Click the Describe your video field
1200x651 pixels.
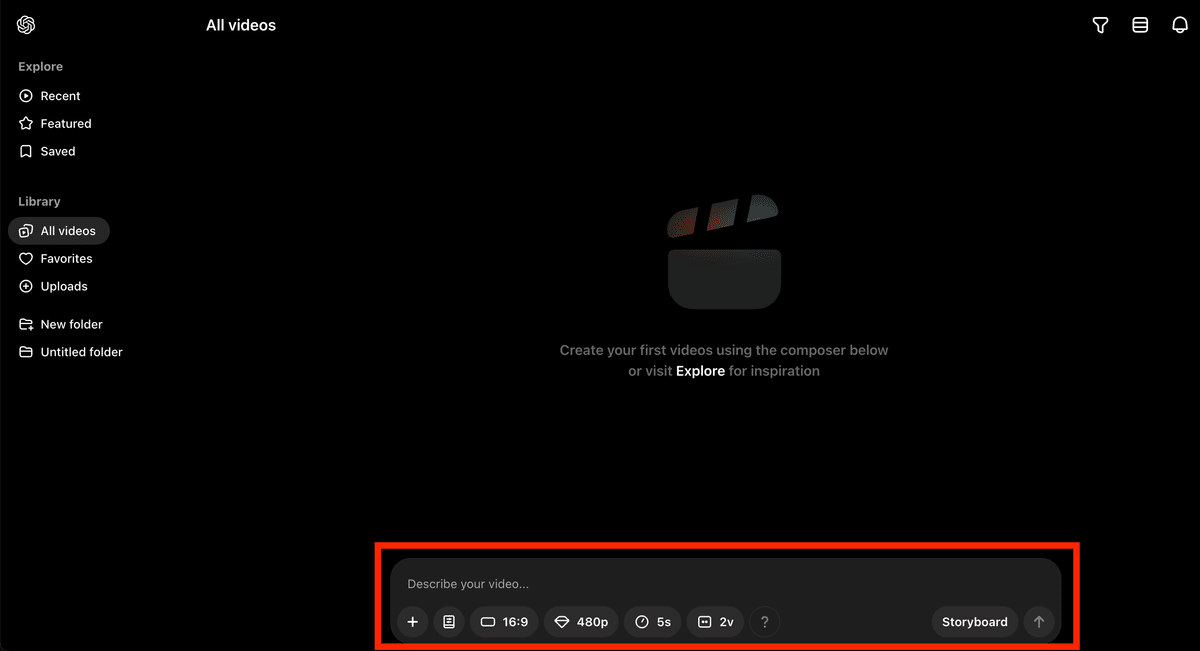click(x=725, y=584)
